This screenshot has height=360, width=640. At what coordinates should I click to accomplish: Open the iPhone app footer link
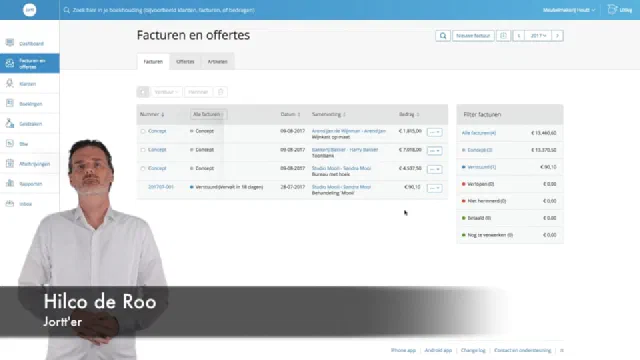(x=403, y=350)
